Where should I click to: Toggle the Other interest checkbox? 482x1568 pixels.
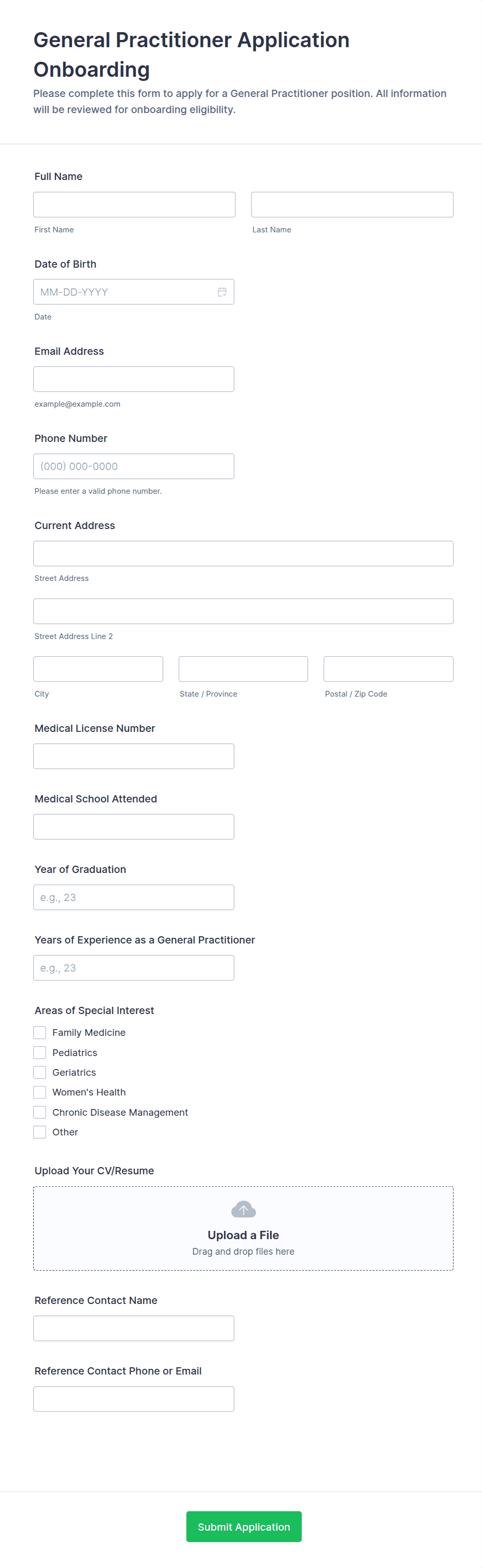click(x=39, y=1132)
